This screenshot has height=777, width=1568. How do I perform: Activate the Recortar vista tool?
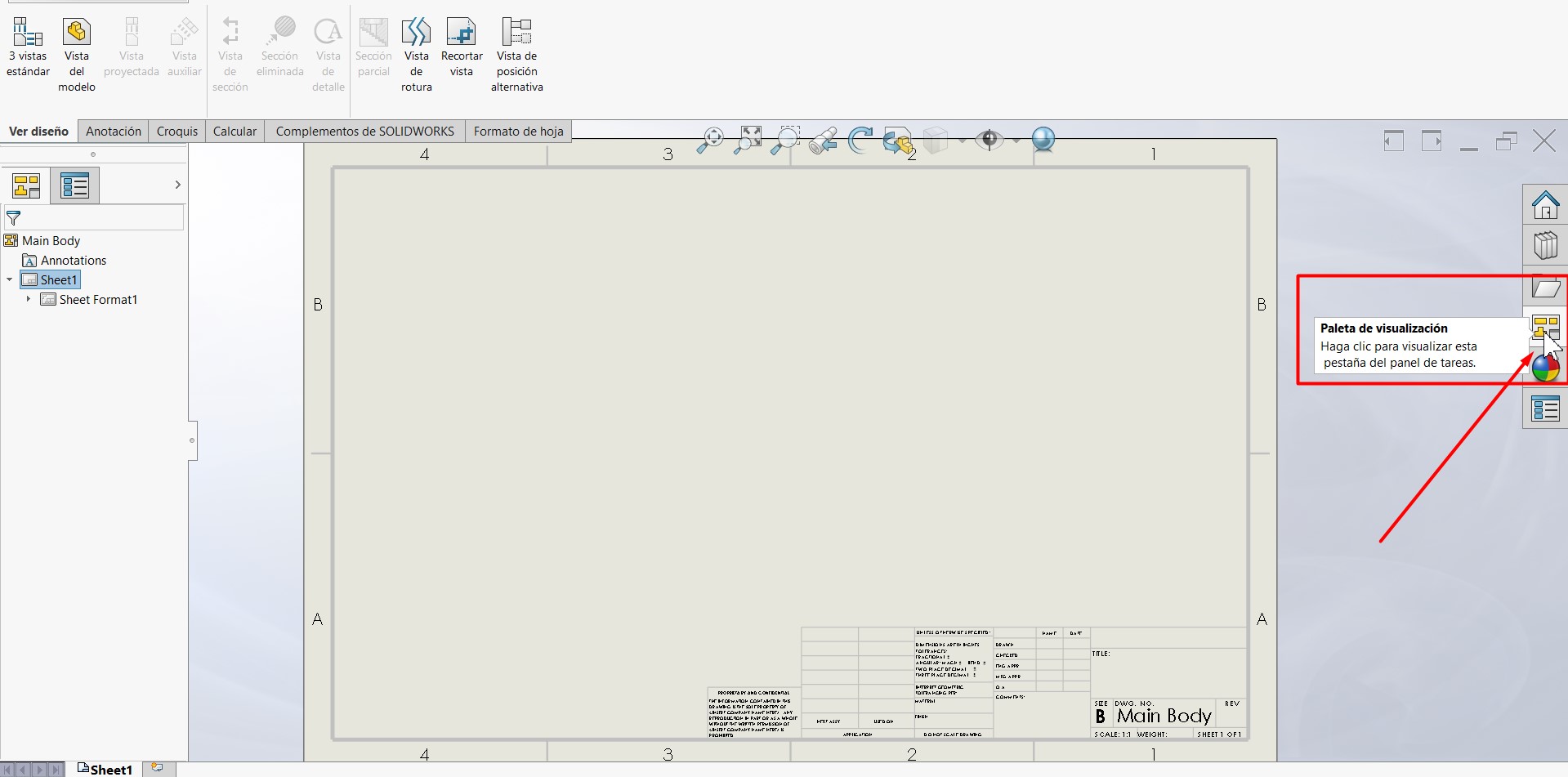coord(462,47)
